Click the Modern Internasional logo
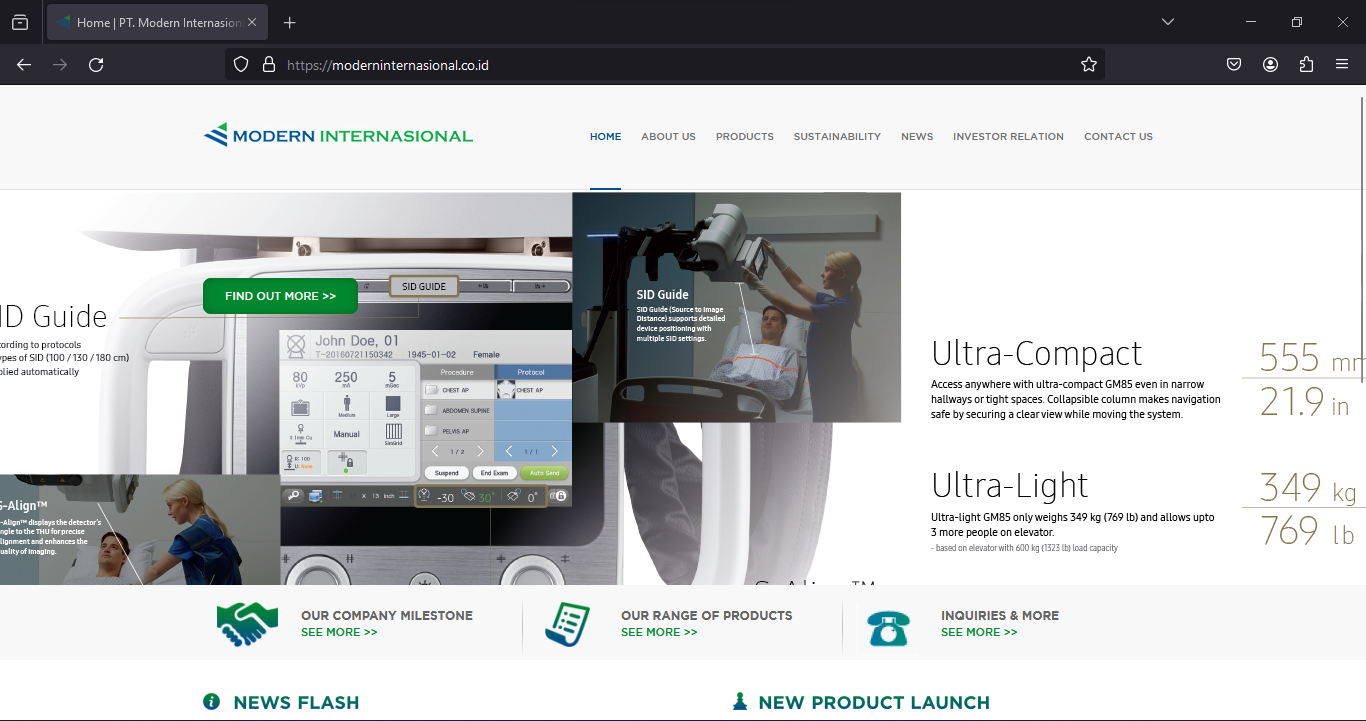This screenshot has height=721, width=1366. point(338,135)
